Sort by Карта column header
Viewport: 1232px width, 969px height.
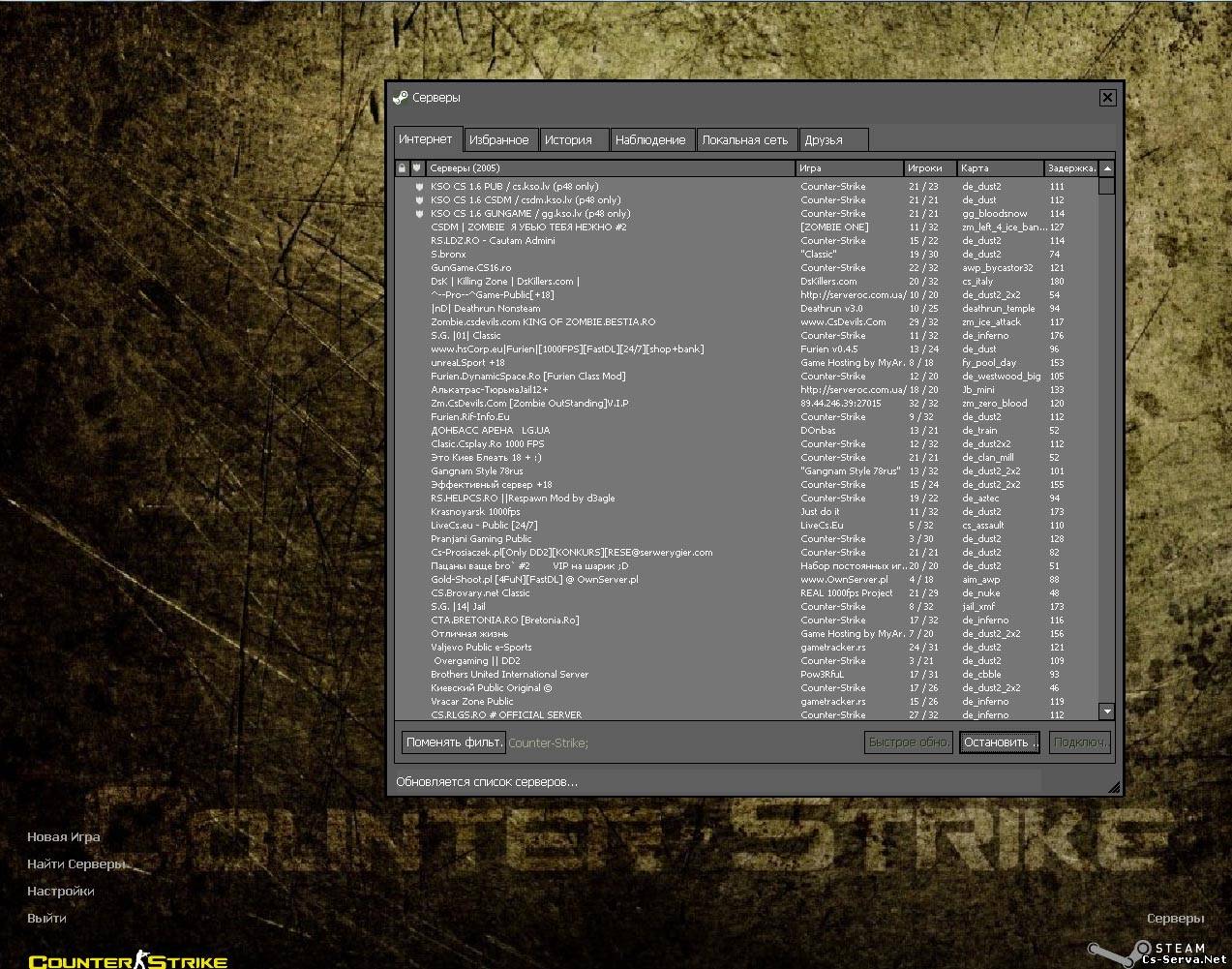click(1001, 168)
